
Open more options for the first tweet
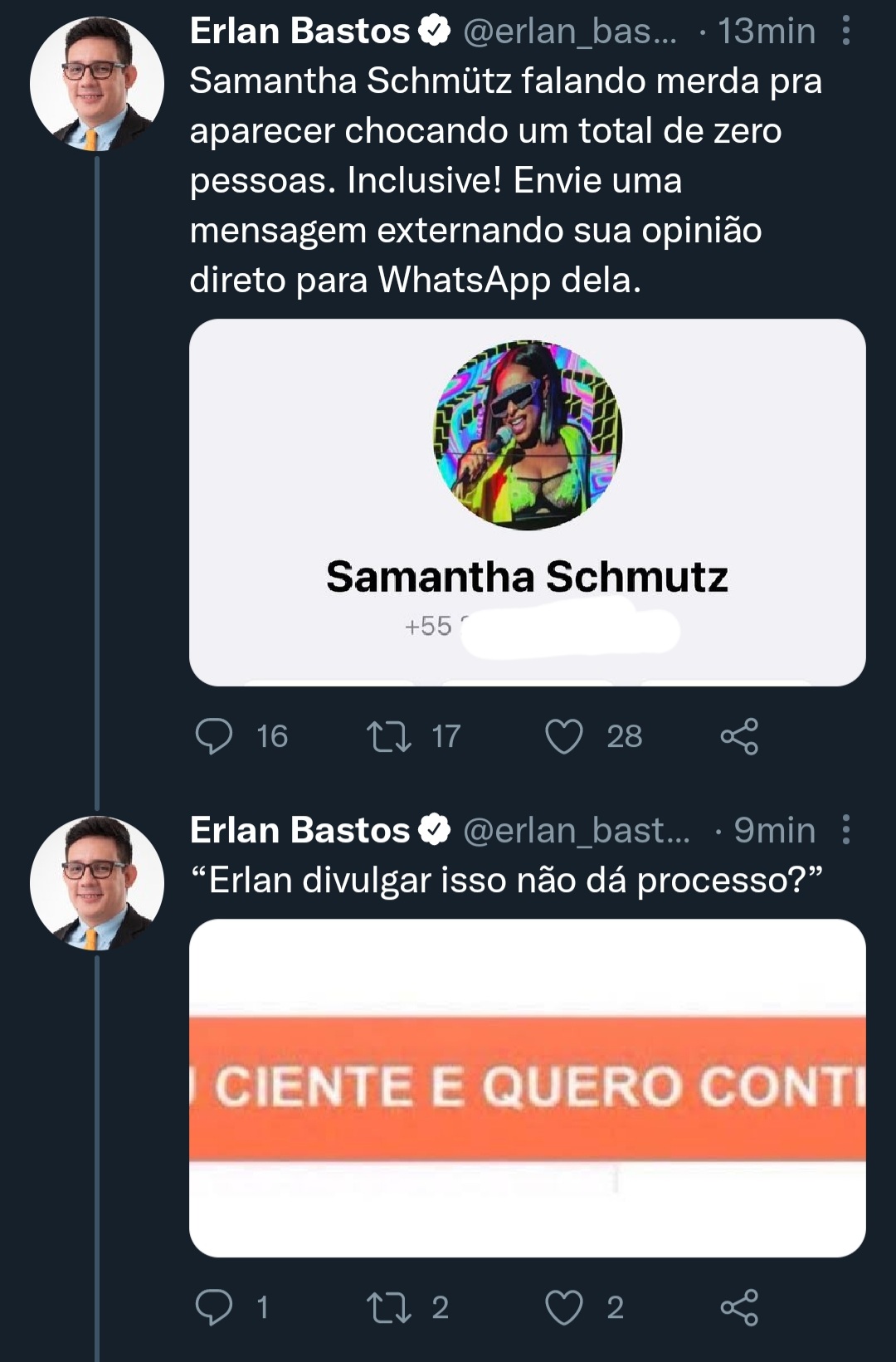click(x=845, y=31)
